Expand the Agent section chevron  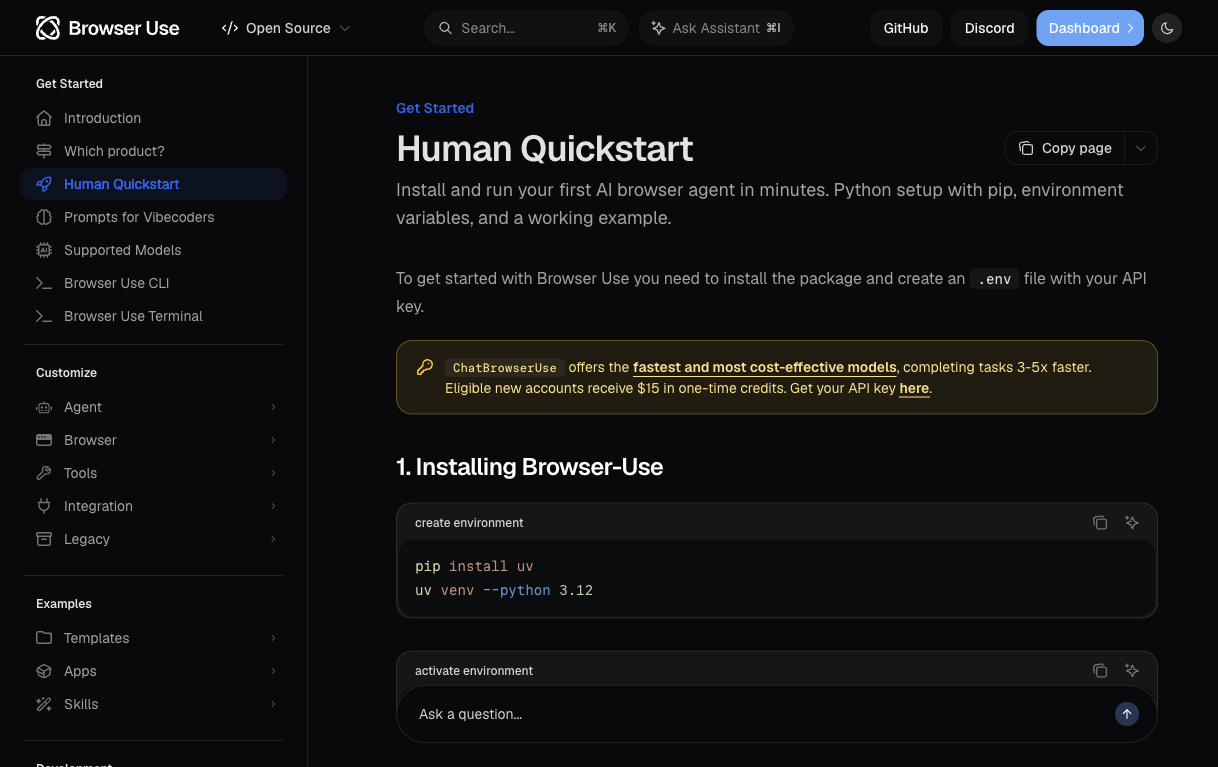273,407
